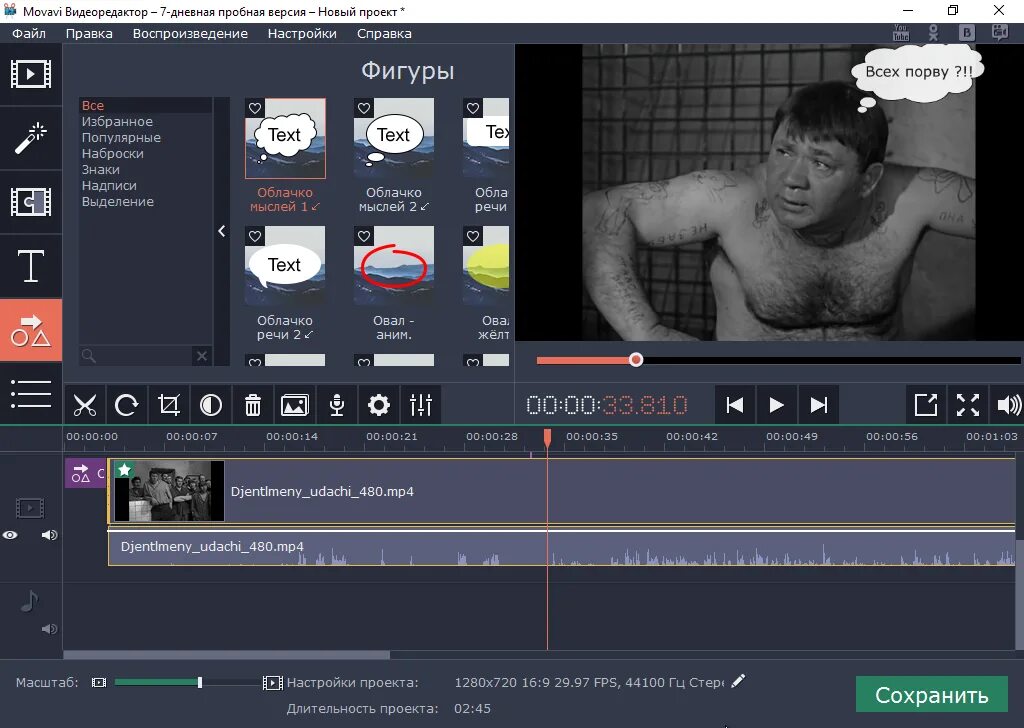The height and width of the screenshot is (728, 1024).
Task: Click the trash delete icon
Action: pos(253,405)
